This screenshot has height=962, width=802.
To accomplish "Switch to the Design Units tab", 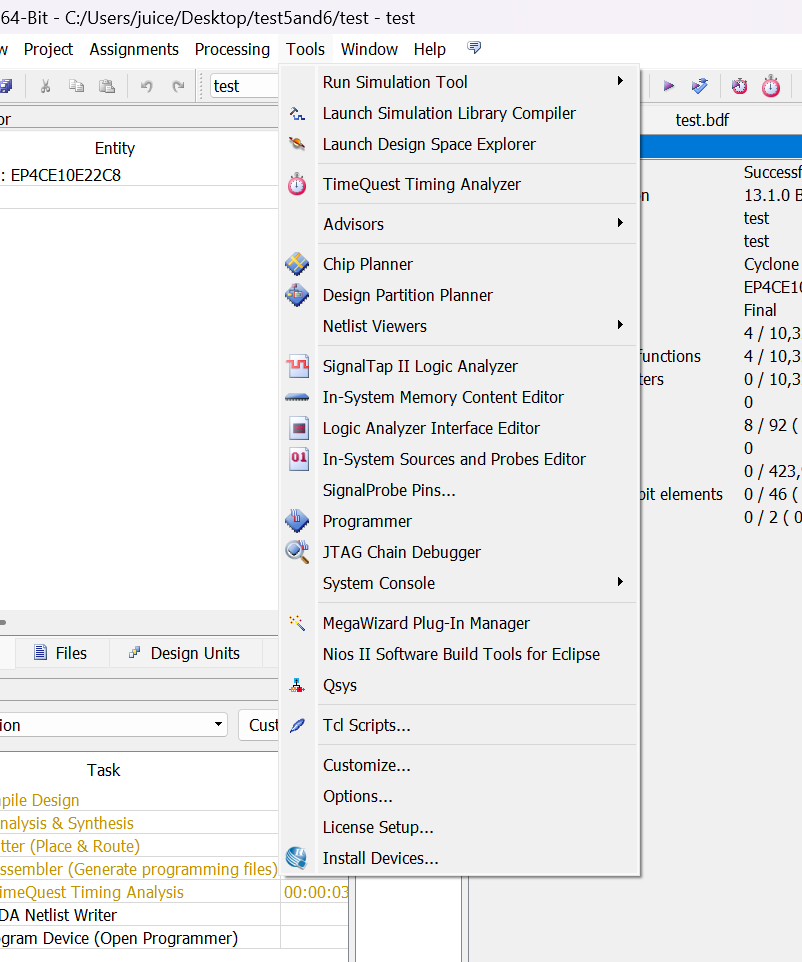I will pos(185,653).
